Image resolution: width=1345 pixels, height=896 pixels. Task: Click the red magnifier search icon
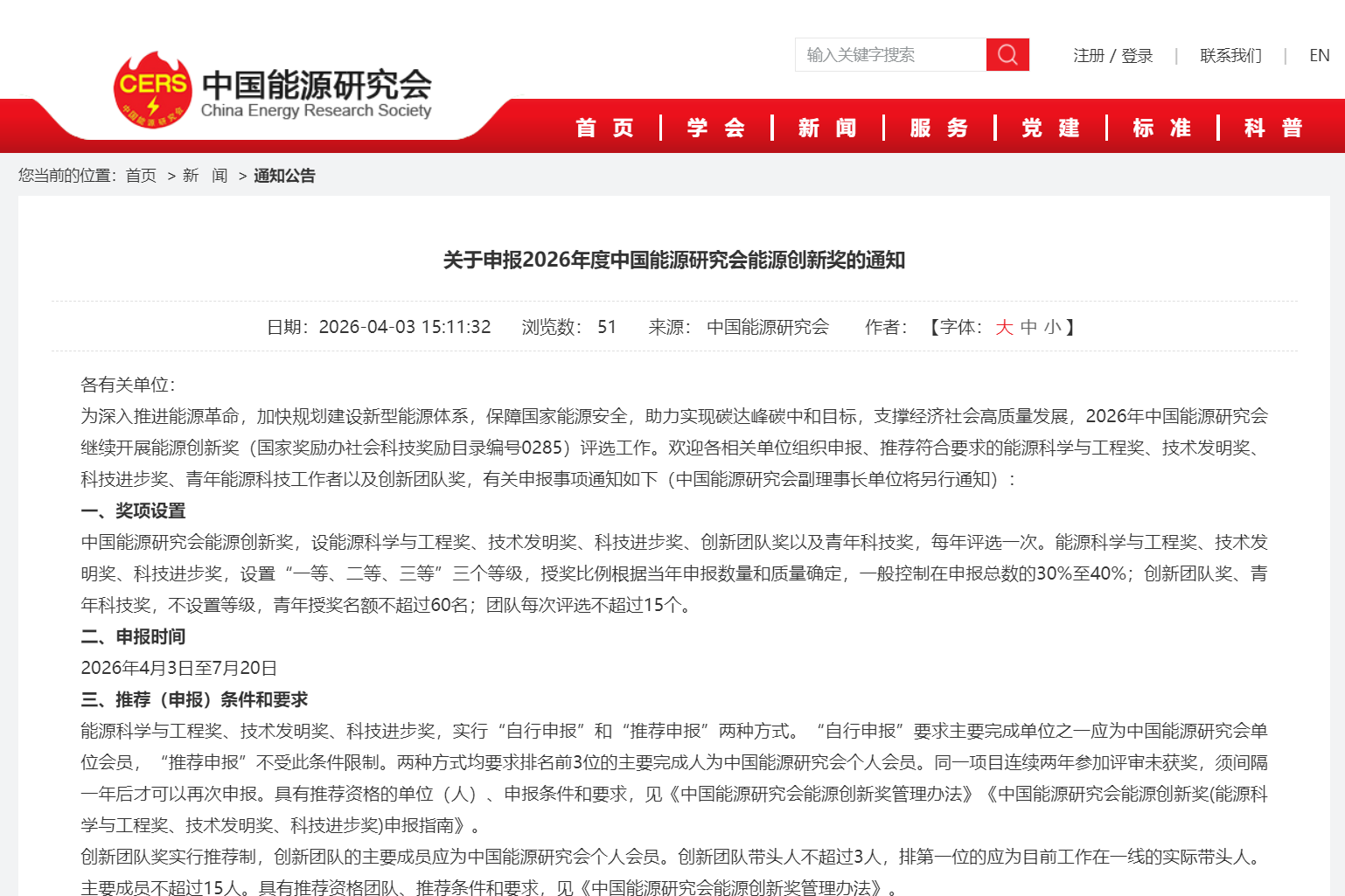[1007, 55]
